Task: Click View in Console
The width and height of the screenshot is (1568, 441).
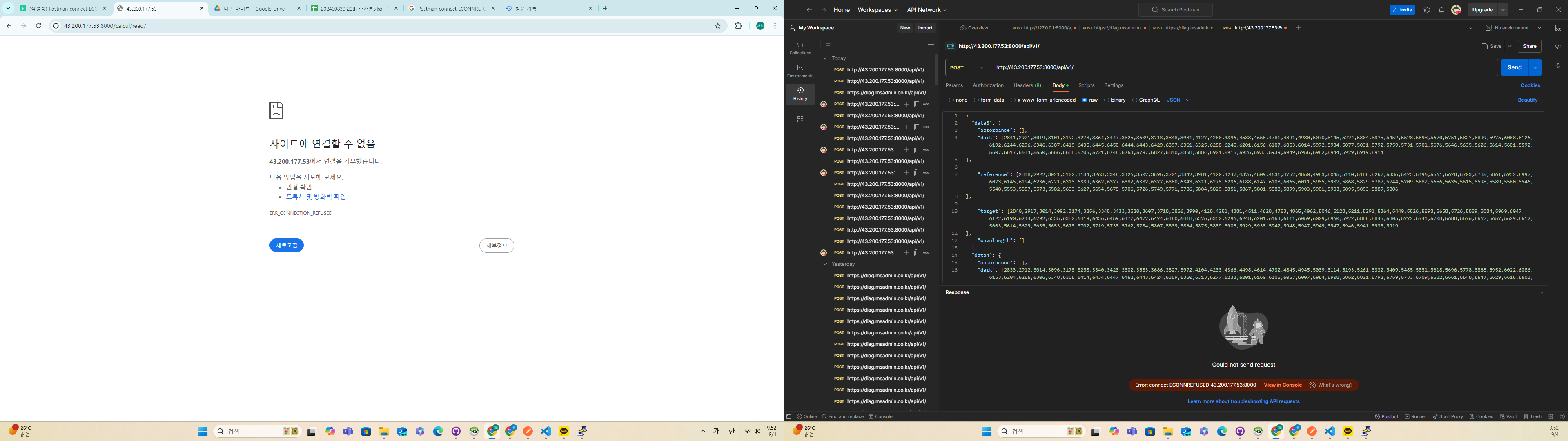Action: [x=1283, y=385]
